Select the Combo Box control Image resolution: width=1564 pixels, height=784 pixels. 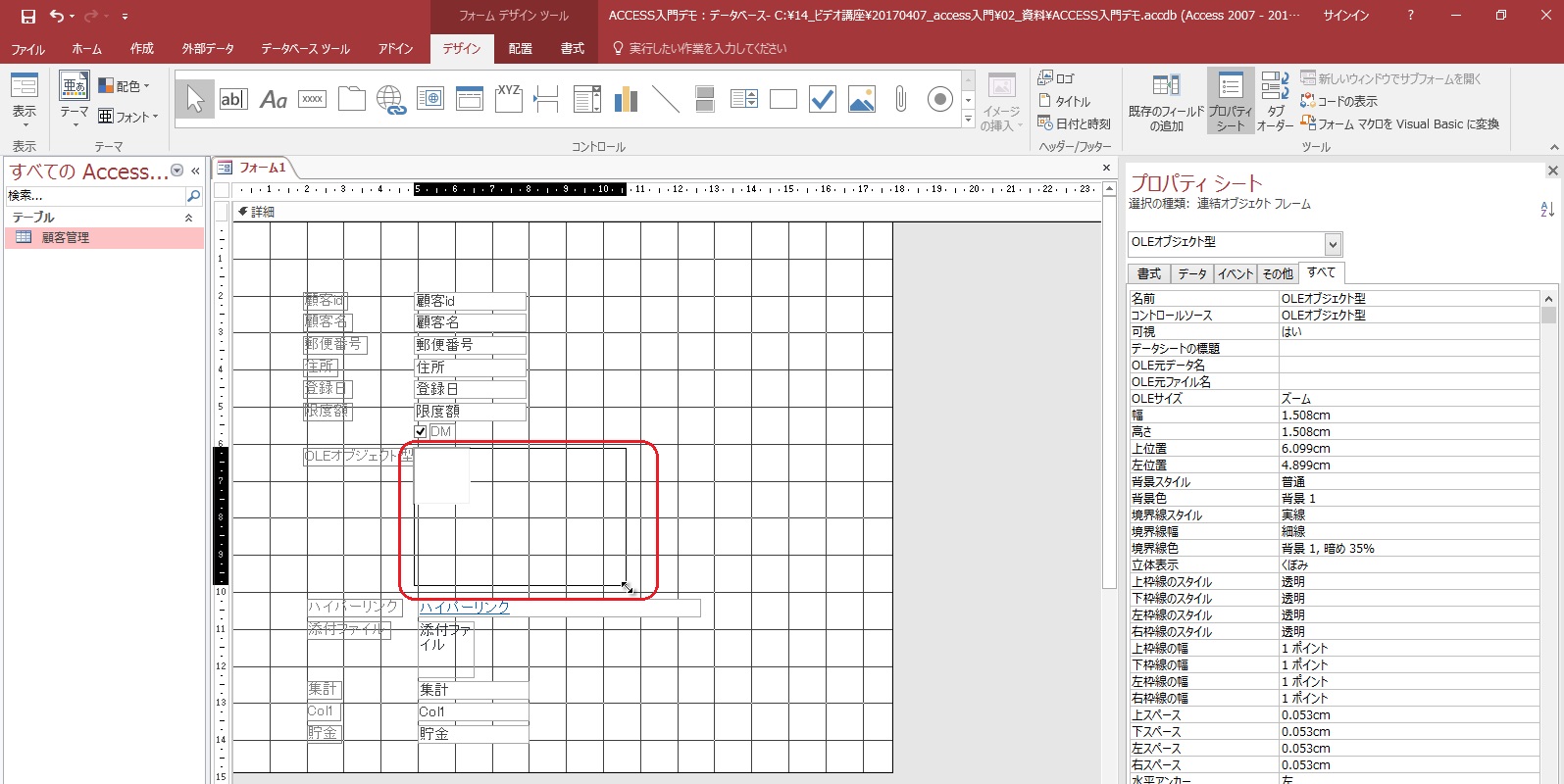pyautogui.click(x=587, y=99)
